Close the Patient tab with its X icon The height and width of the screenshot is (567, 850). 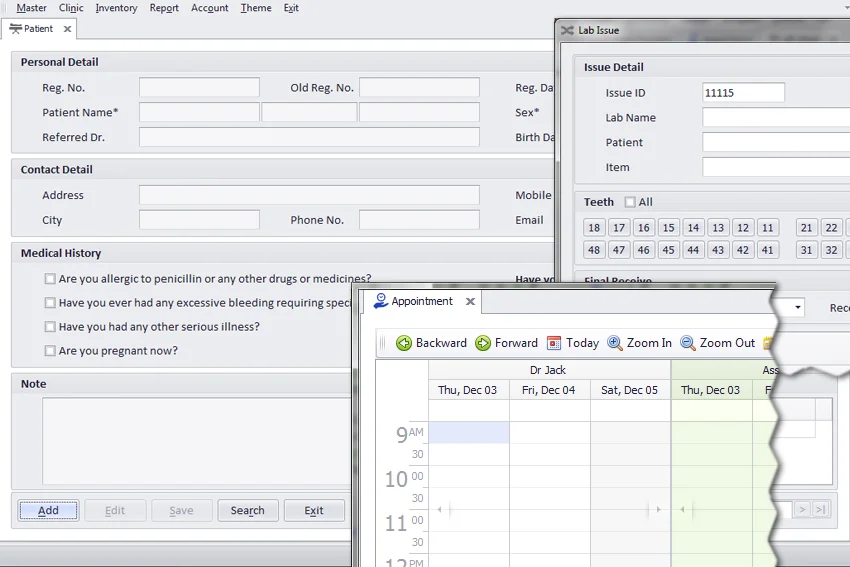coord(68,29)
